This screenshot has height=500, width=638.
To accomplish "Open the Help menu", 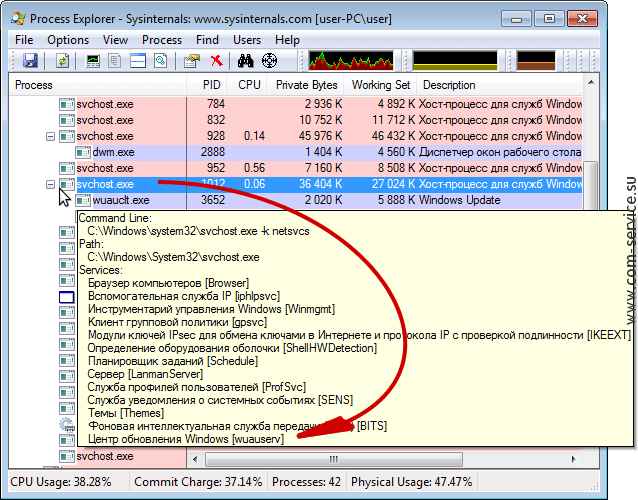I will [287, 40].
